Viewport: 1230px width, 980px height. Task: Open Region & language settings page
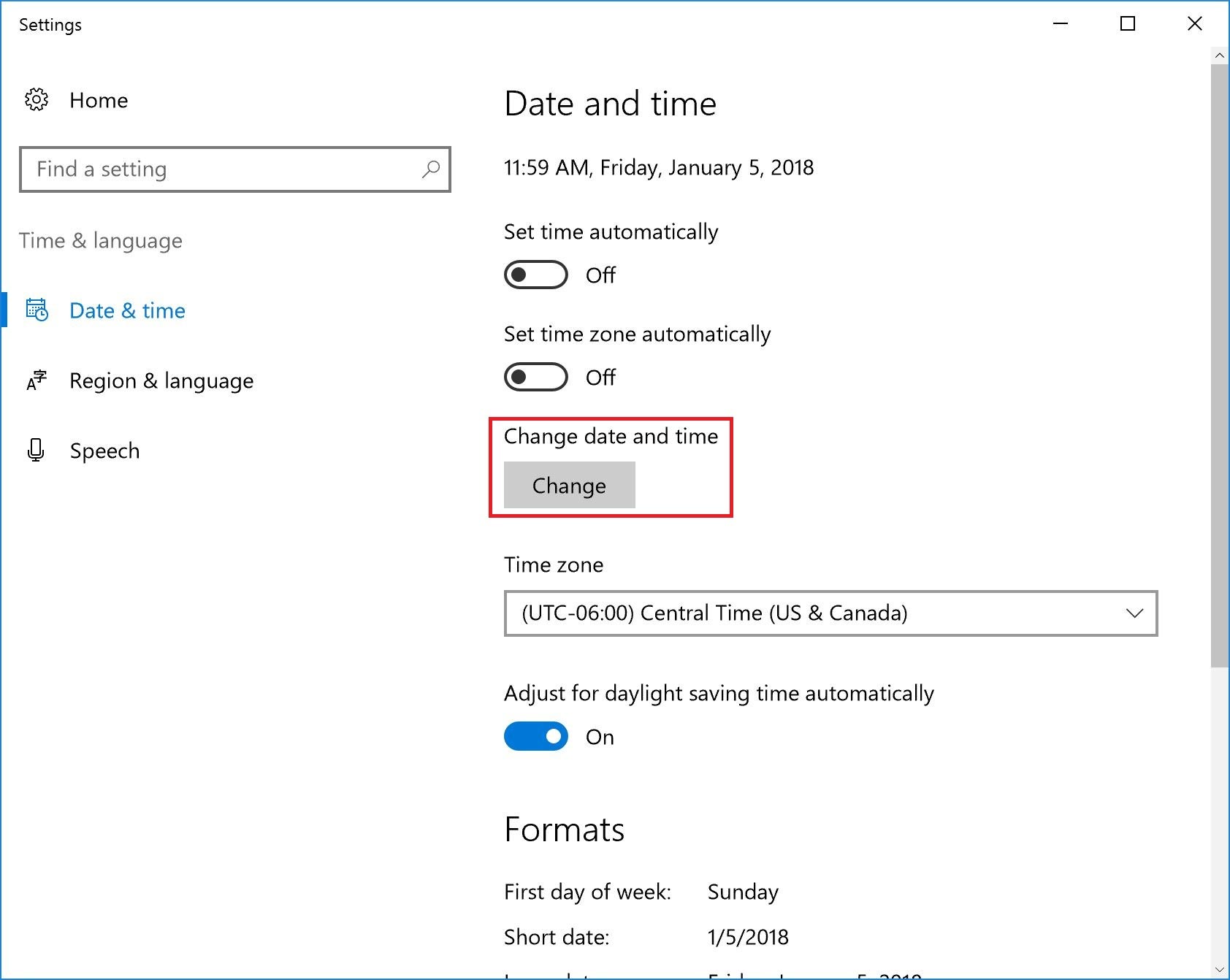click(161, 380)
